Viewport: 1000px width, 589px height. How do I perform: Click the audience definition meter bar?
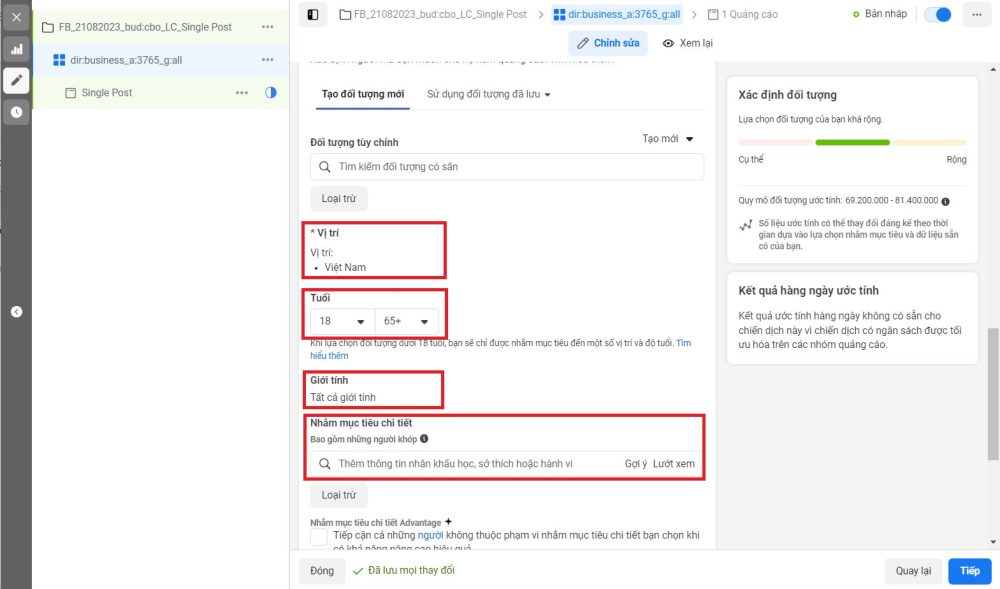852,143
